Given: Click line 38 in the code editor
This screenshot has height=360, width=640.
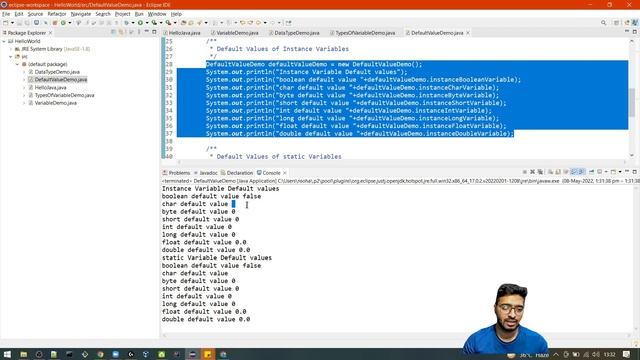Looking at the screenshot, I should (402, 141).
